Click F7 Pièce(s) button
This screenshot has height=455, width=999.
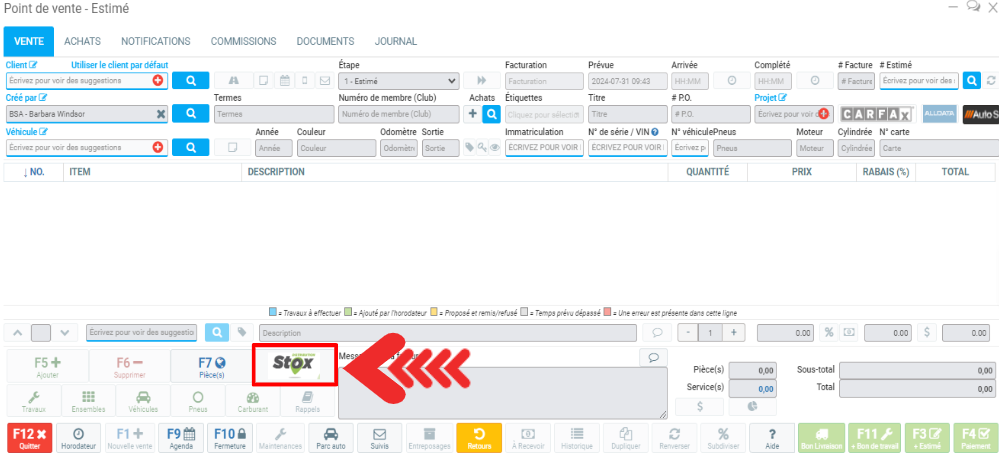pos(211,366)
